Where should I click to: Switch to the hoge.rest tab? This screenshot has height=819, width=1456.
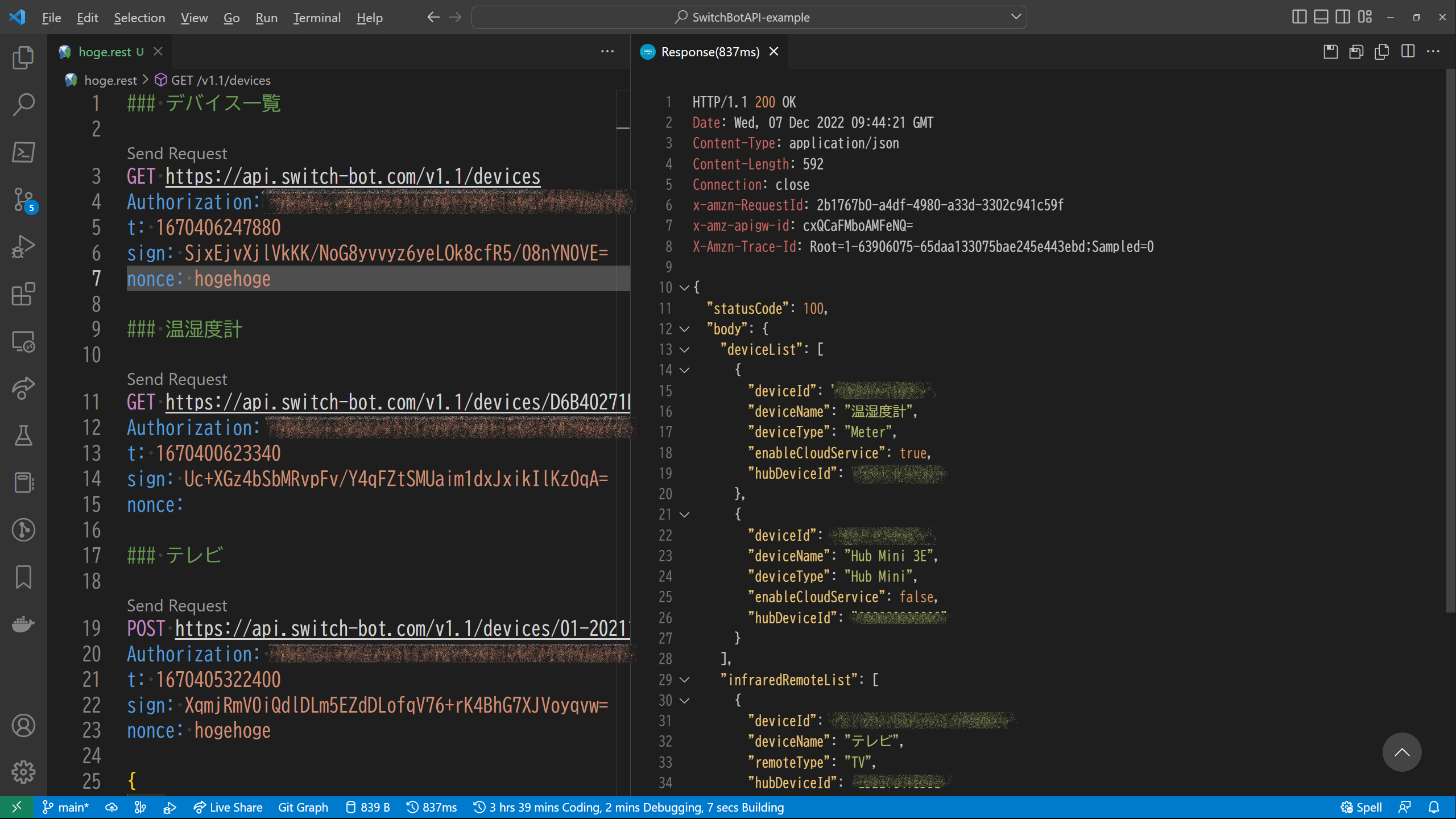108,51
